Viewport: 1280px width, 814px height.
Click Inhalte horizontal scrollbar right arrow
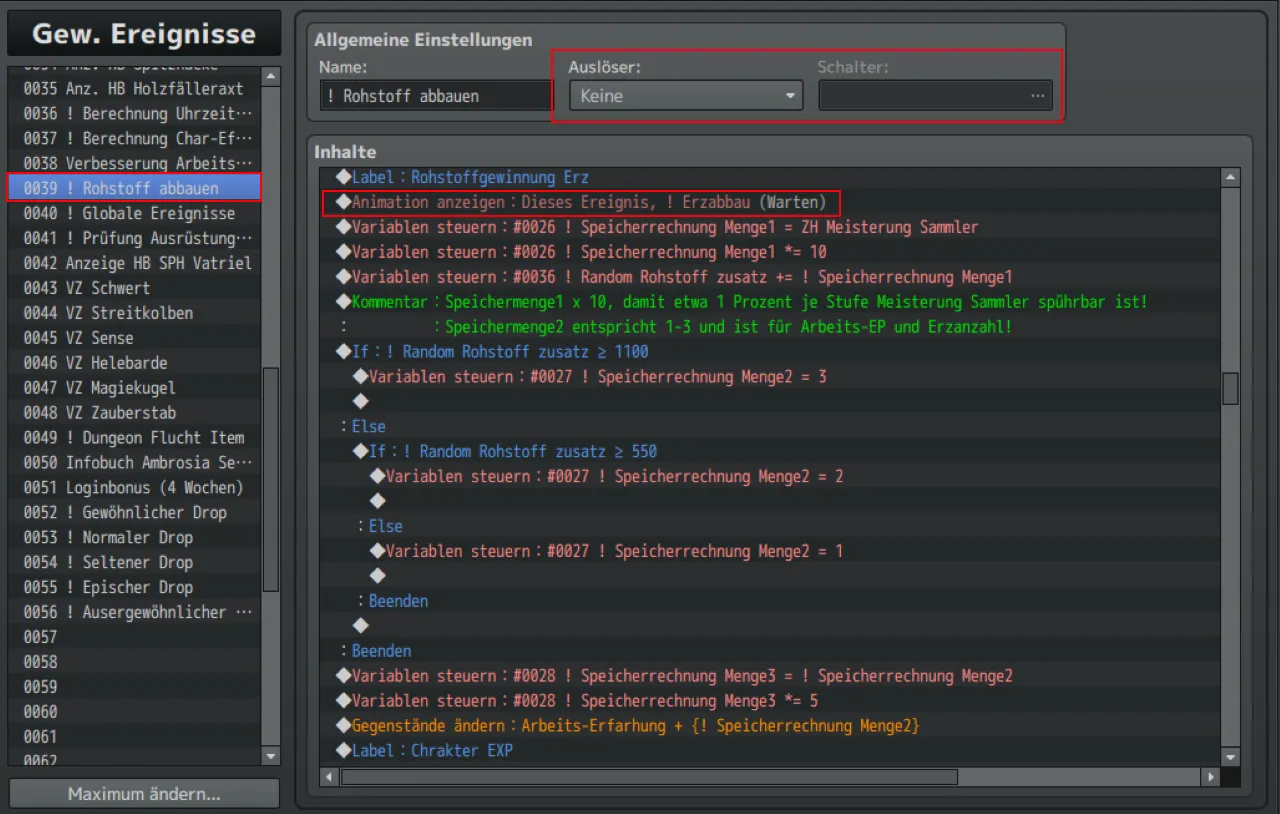1212,777
